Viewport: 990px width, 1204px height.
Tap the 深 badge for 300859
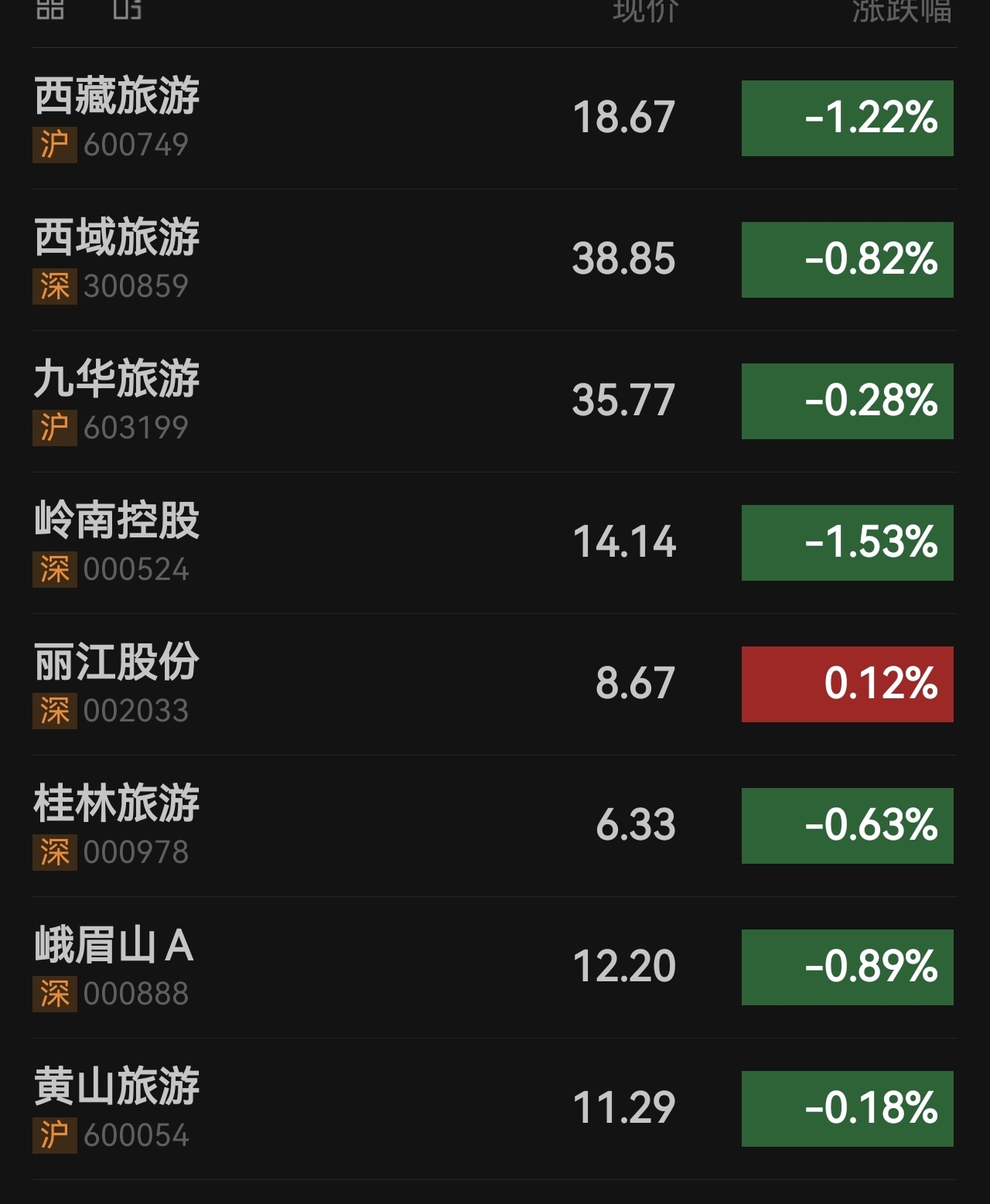point(55,286)
